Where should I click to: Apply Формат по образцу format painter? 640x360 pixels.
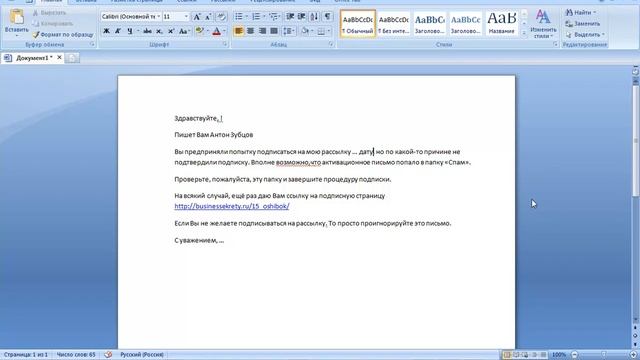click(x=63, y=35)
